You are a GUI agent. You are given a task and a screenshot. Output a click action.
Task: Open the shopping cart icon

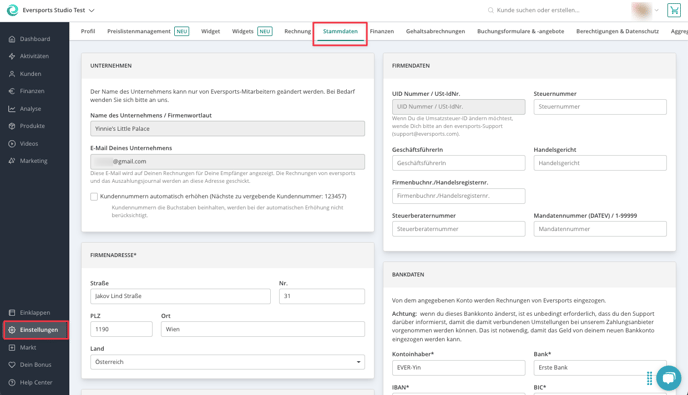pyautogui.click(x=674, y=10)
